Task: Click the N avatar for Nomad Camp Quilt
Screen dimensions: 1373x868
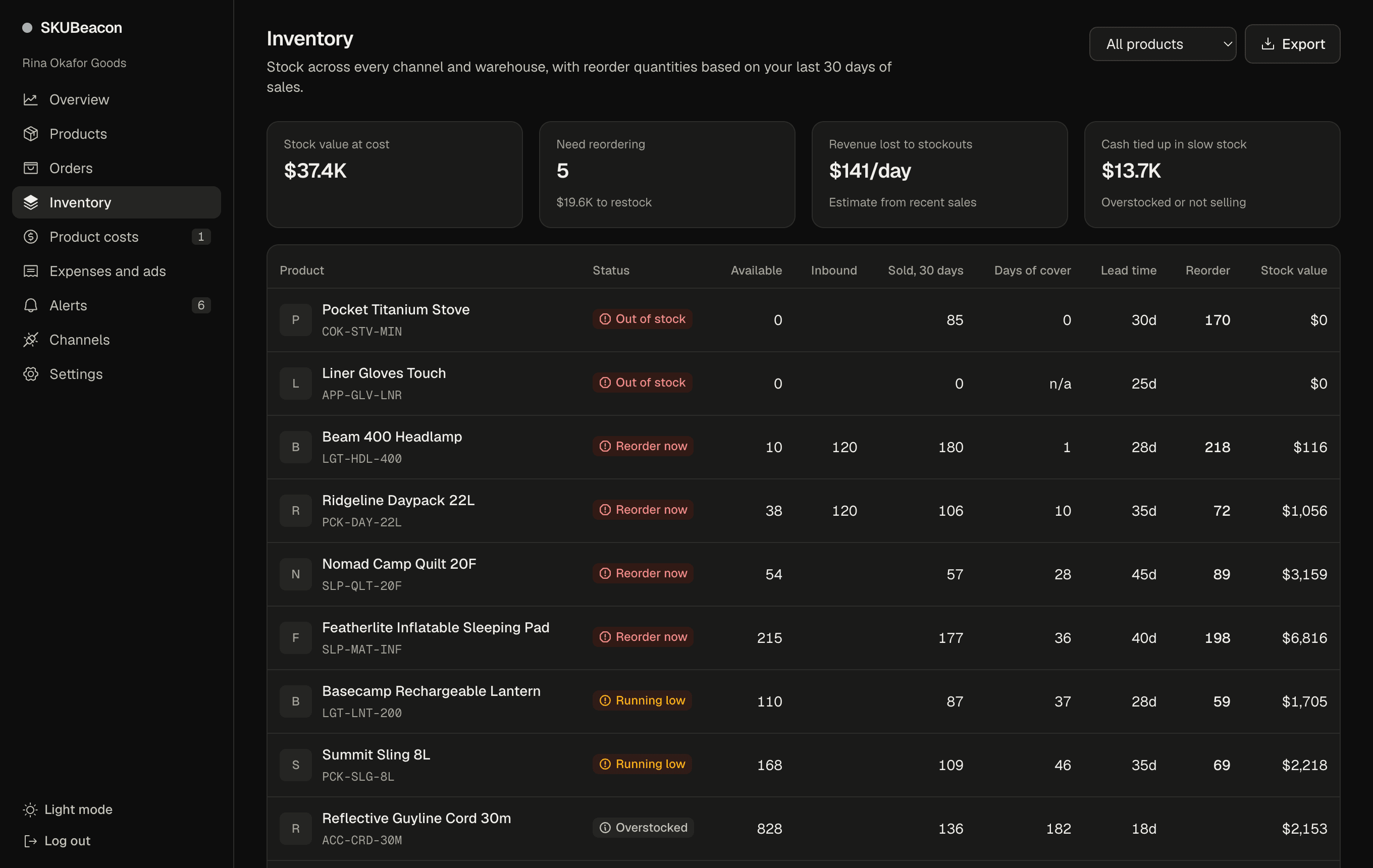Action: [x=295, y=574]
